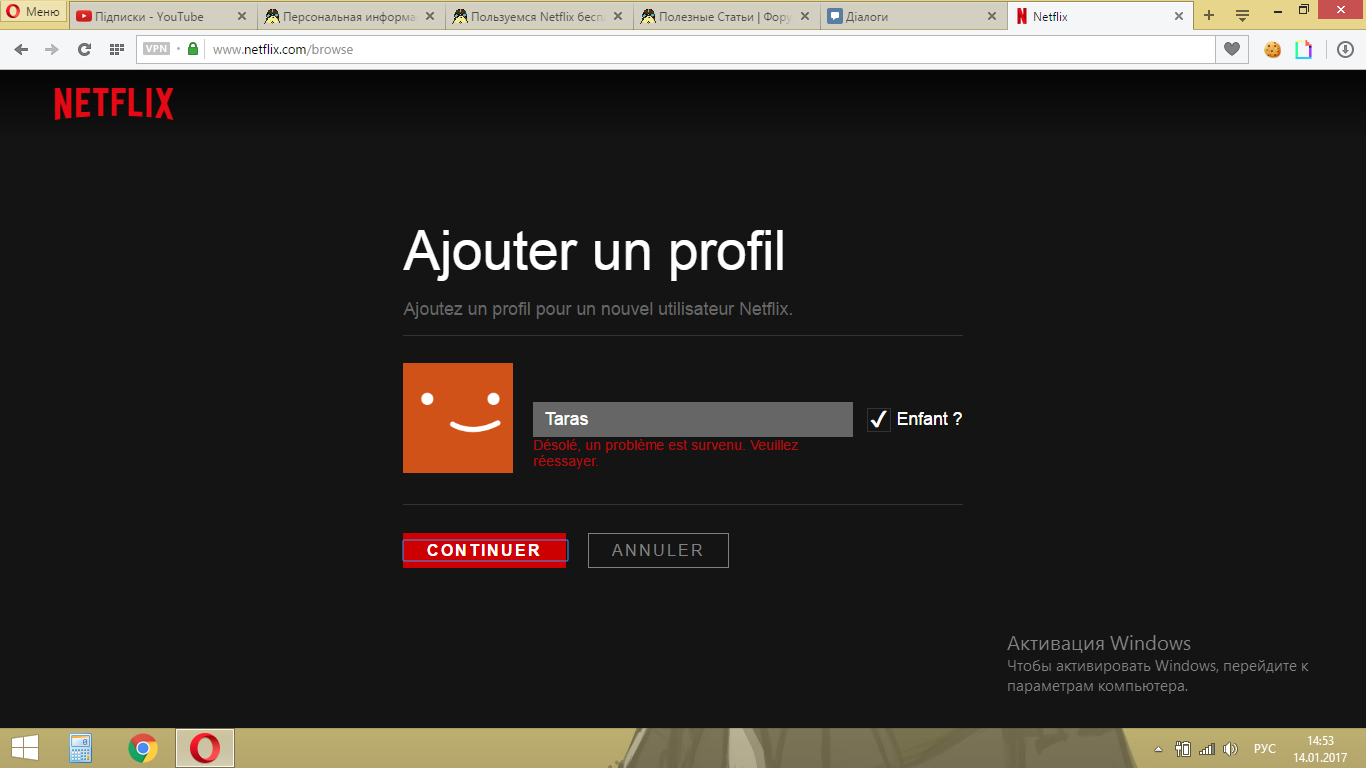This screenshot has height=768, width=1366.
Task: Click the profile name field containing Taras
Action: point(693,419)
